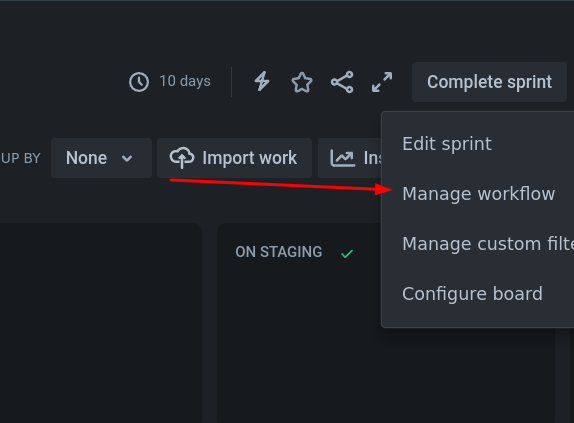This screenshot has width=574, height=423.
Task: Open the Group by None dropdown
Action: coord(101,158)
